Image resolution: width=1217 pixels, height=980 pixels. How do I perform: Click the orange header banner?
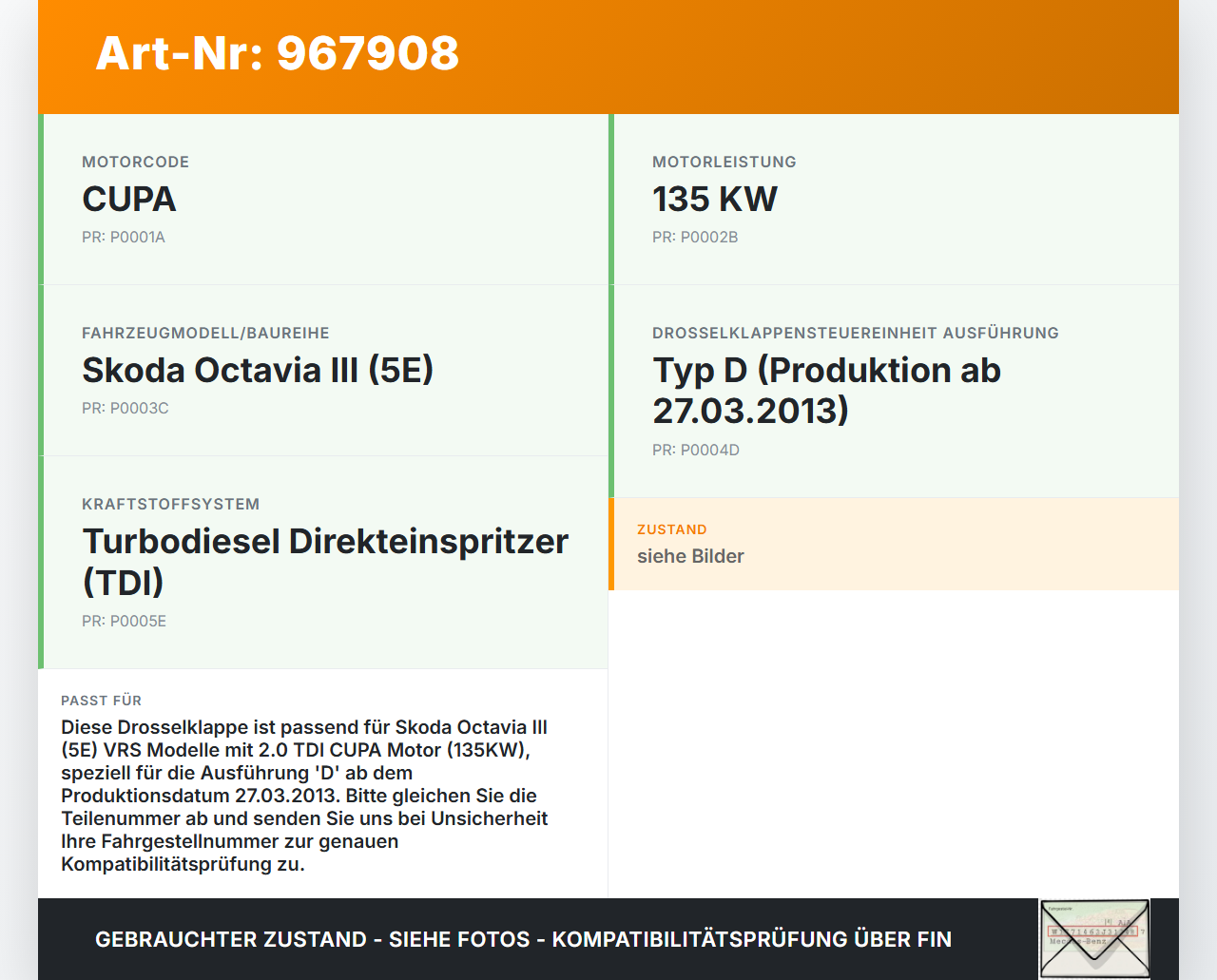(x=608, y=57)
